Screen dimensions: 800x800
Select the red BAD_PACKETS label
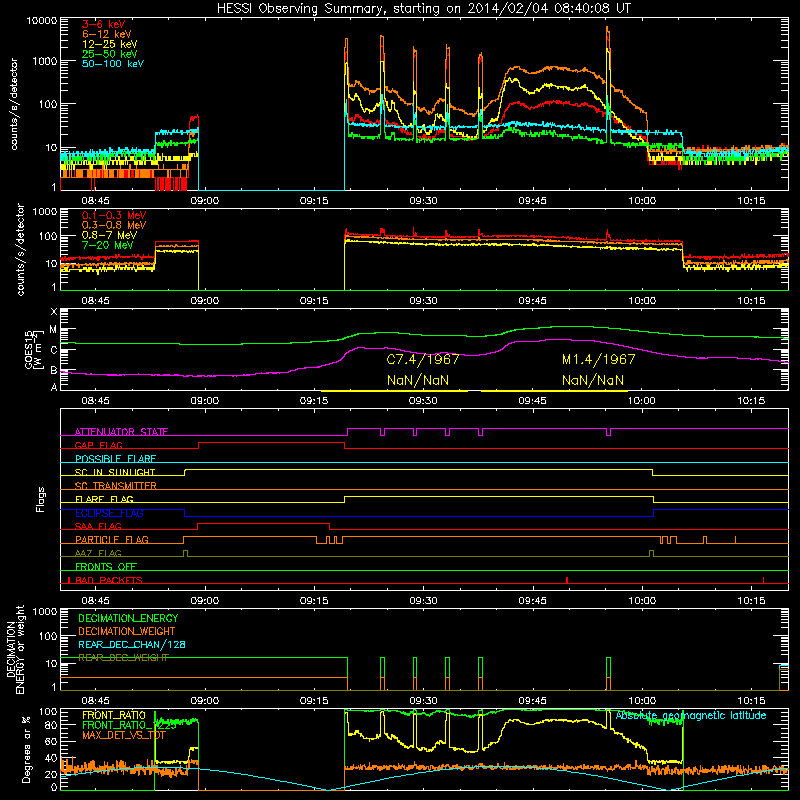click(109, 580)
